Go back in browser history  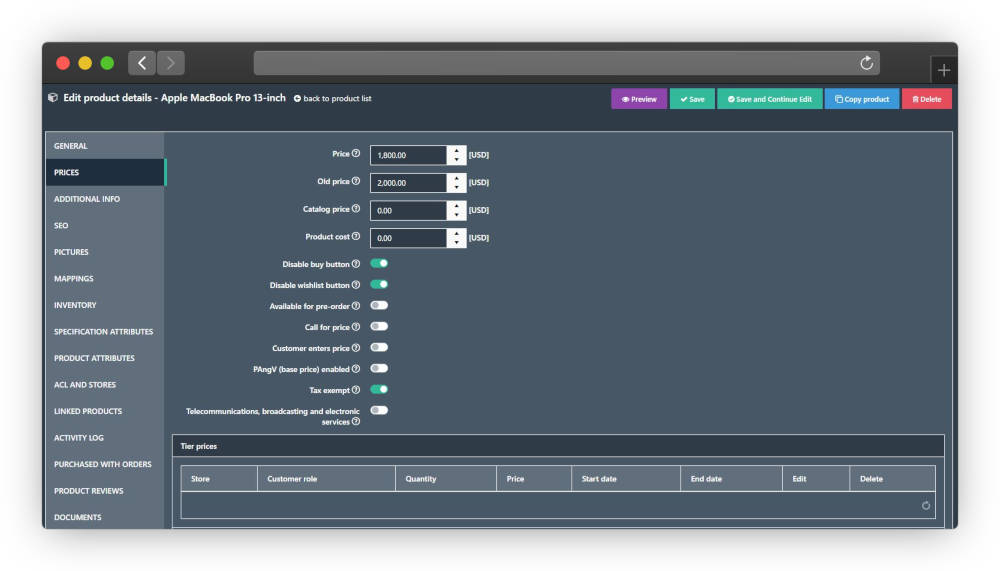pos(142,63)
